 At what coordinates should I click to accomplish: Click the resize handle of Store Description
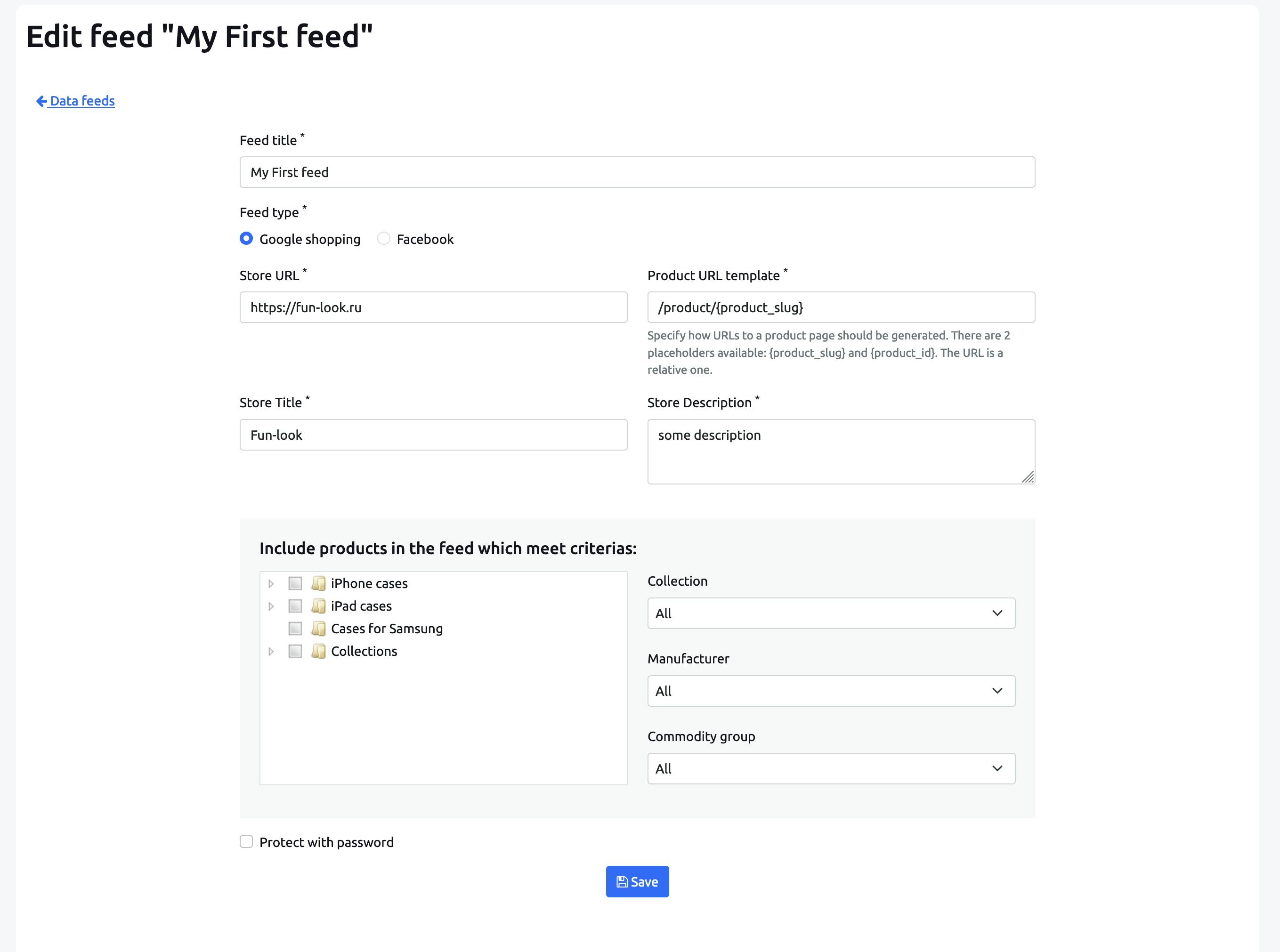coord(1028,477)
